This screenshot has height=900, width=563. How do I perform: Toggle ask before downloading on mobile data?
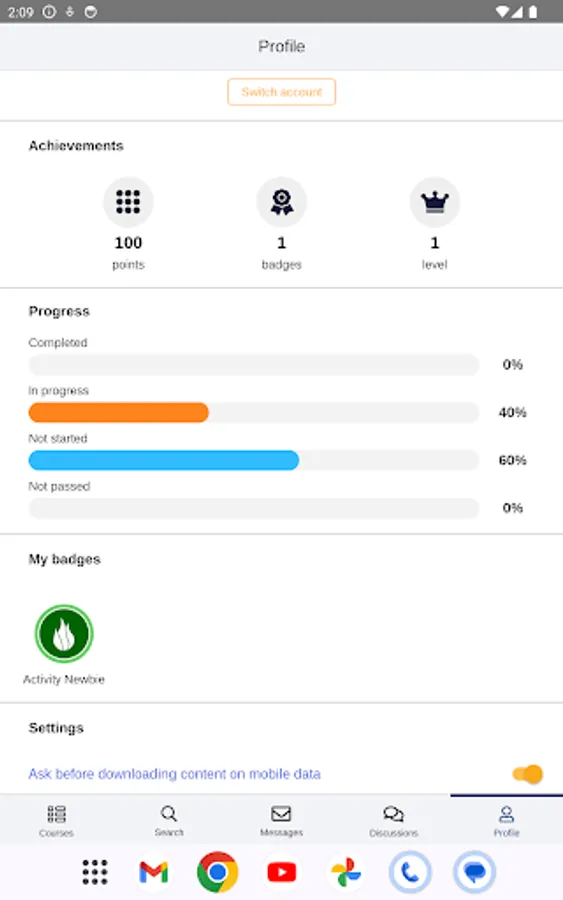tap(527, 774)
